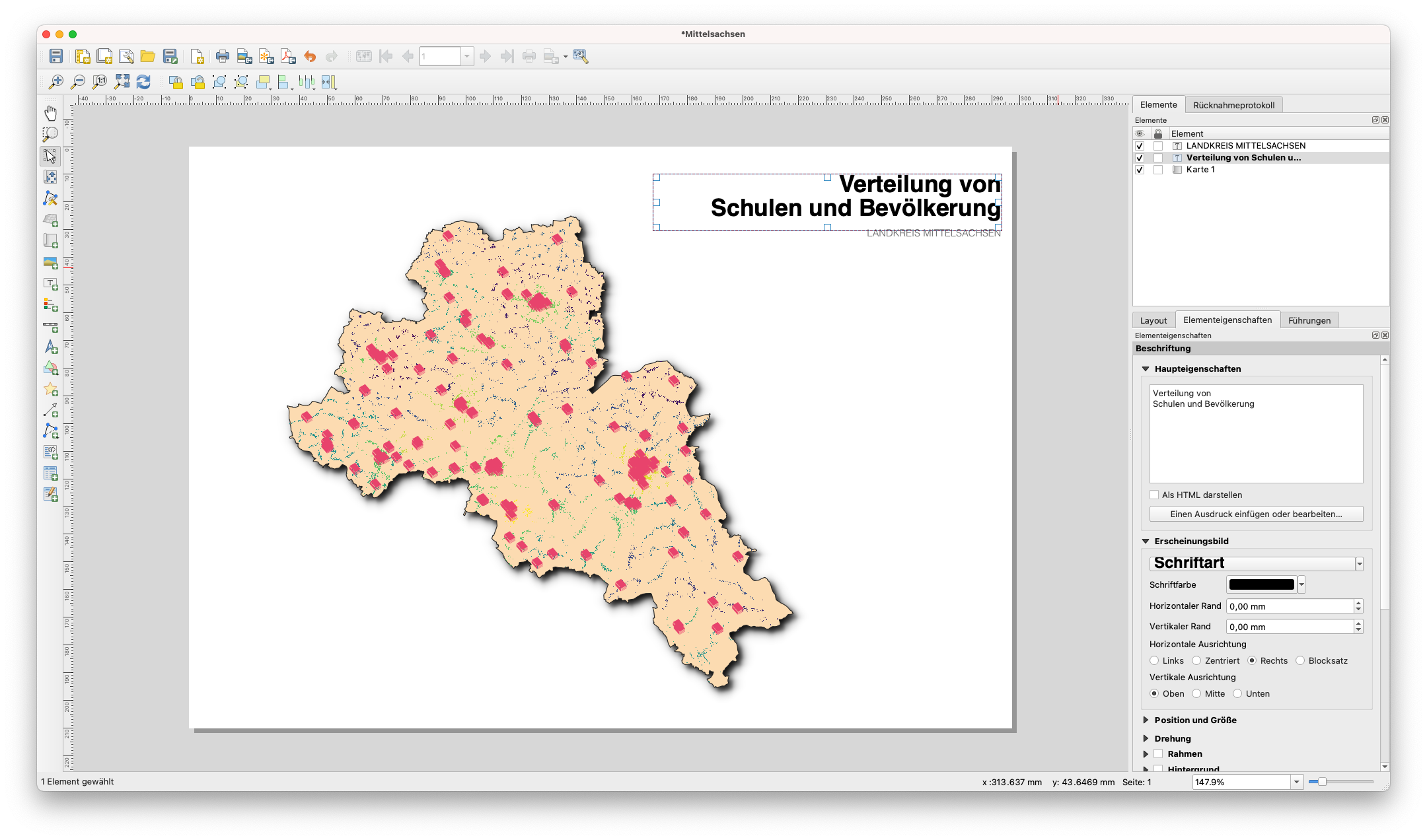The image size is (1427, 840).
Task: Expand the Drehung section
Action: (1146, 738)
